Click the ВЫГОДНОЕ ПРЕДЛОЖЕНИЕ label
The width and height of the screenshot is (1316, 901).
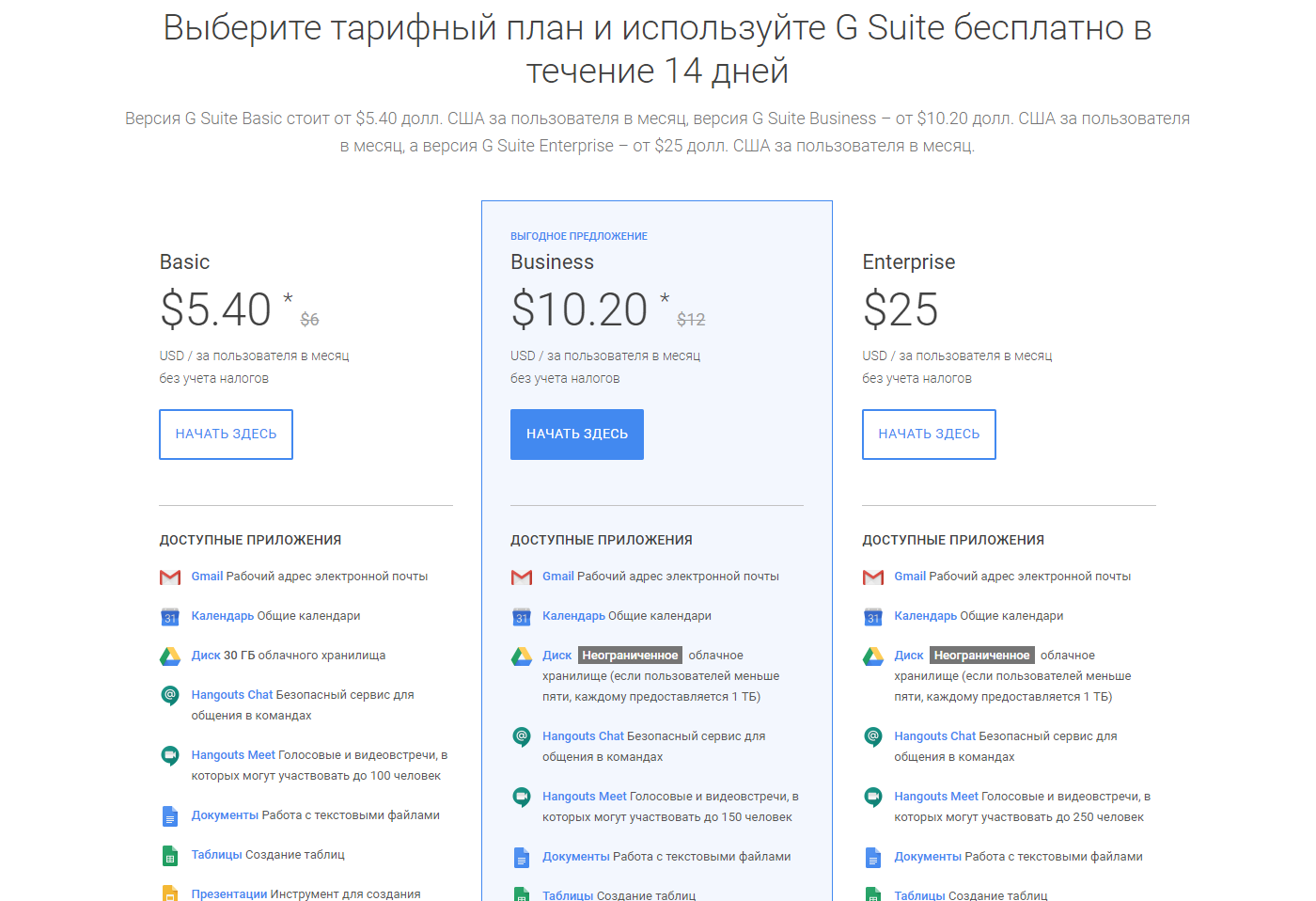579,236
